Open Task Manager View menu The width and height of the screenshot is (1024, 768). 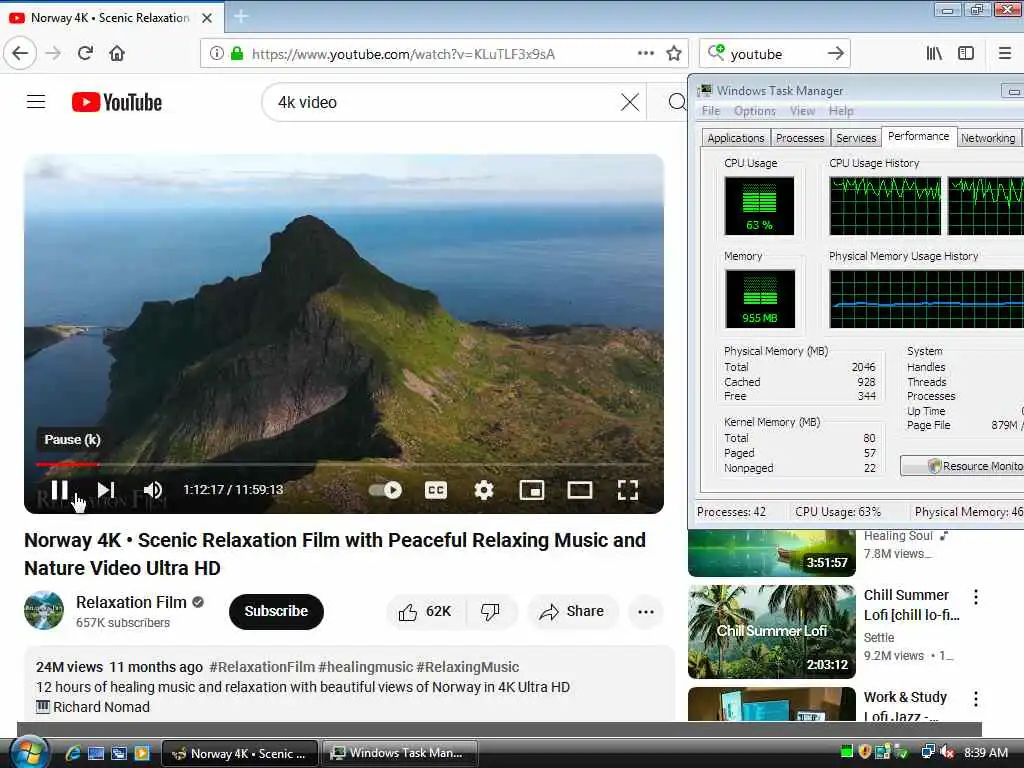802,111
